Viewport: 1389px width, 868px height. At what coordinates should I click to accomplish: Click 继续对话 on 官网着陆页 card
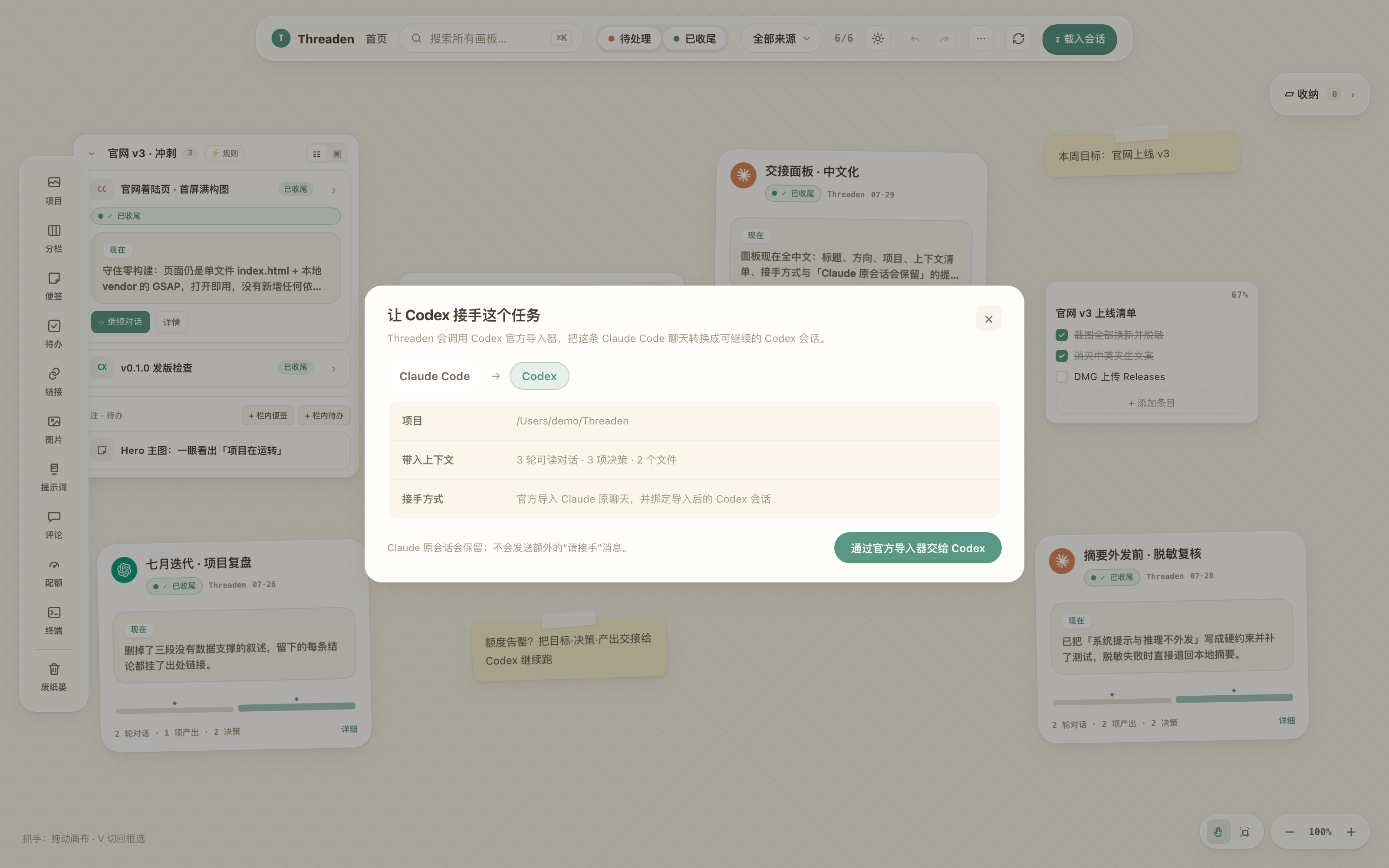121,322
